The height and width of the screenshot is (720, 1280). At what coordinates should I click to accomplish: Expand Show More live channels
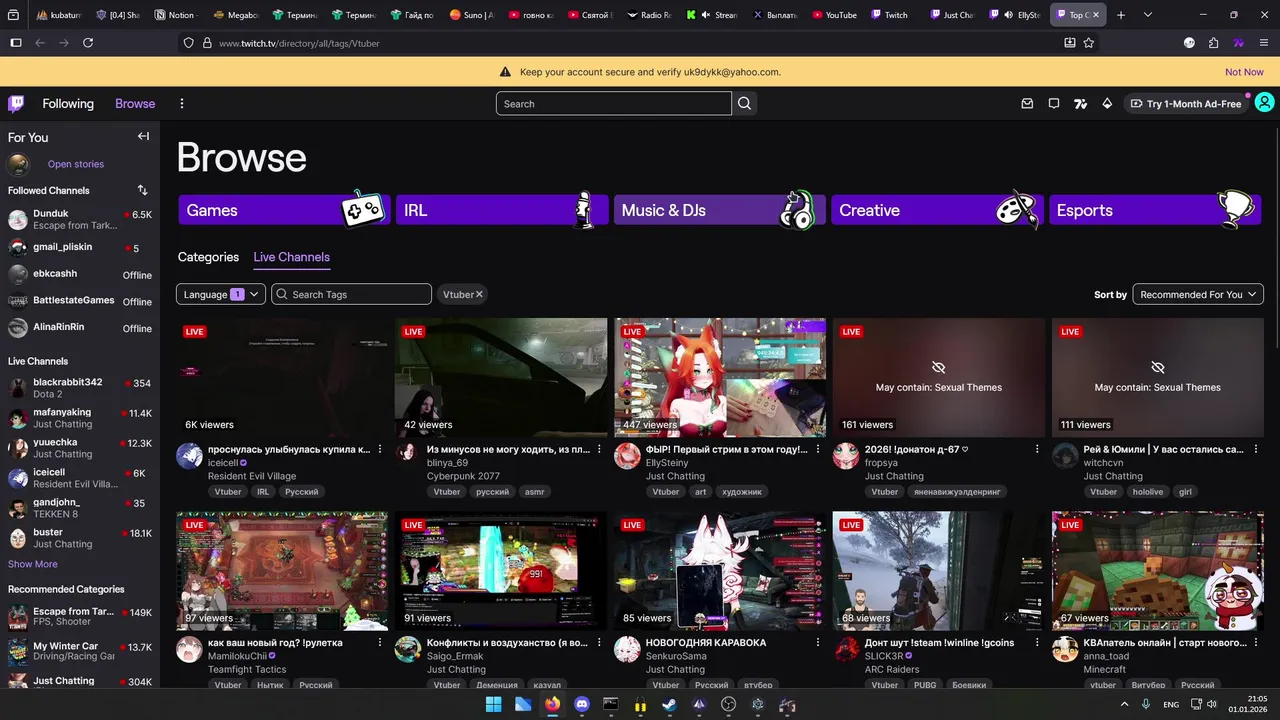pyautogui.click(x=33, y=564)
